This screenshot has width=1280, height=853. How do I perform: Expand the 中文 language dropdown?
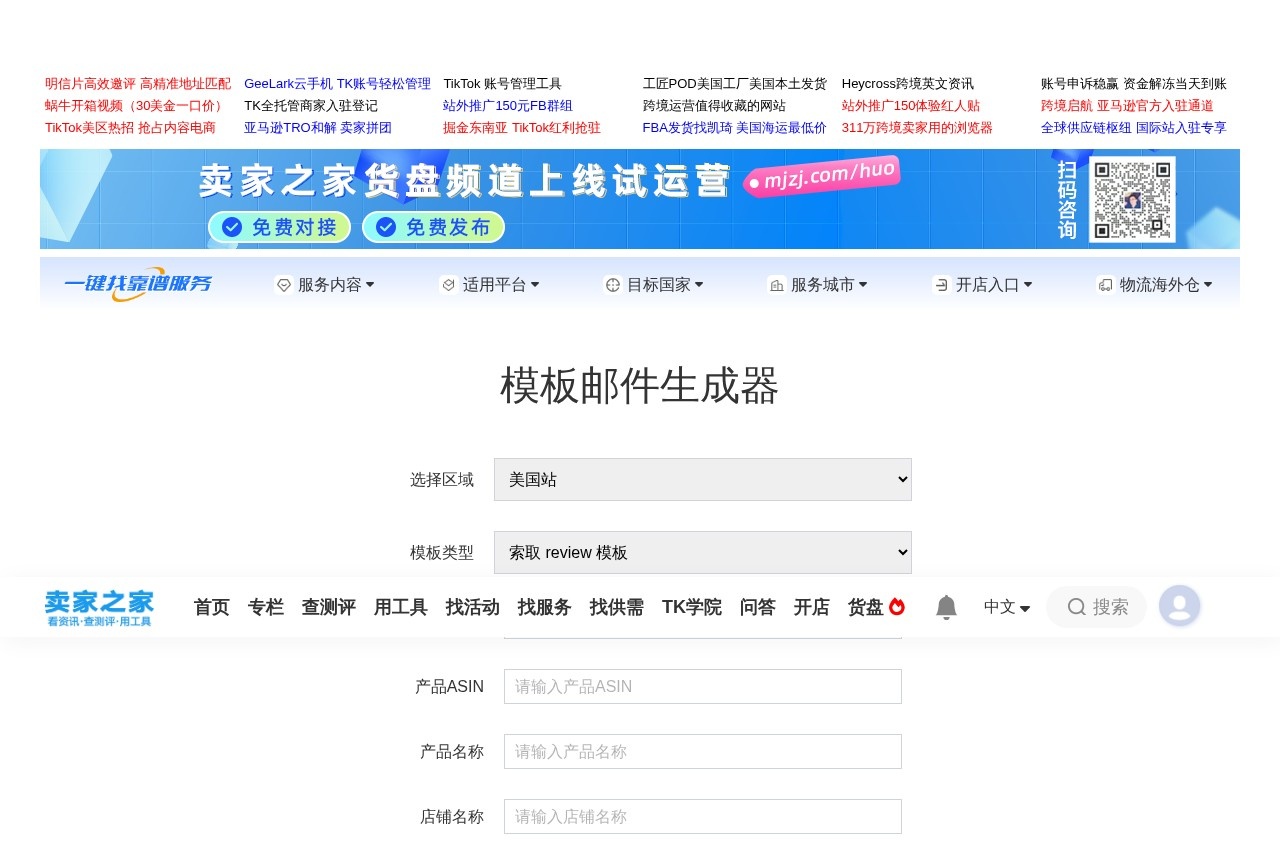pyautogui.click(x=1006, y=607)
